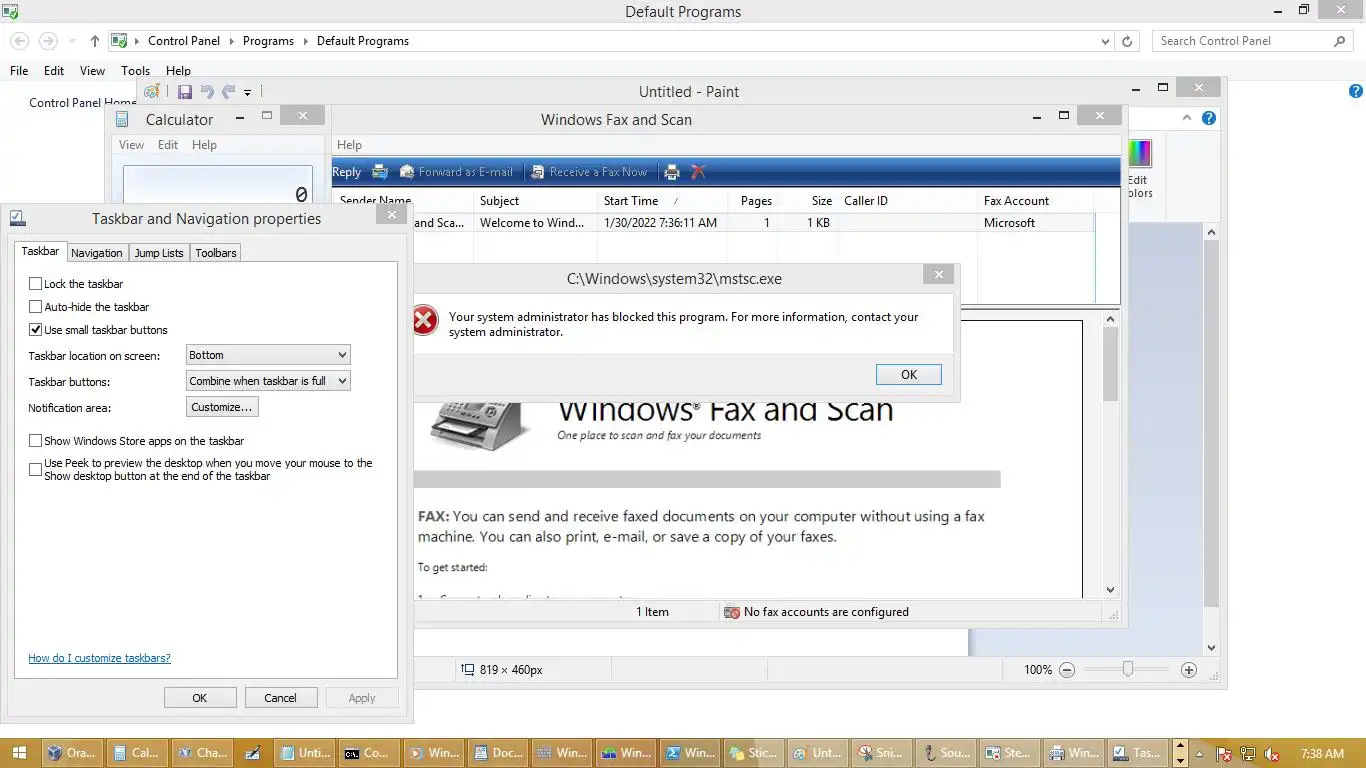
Task: Collapse the Paint ribbon with the chevron
Action: pos(1186,118)
